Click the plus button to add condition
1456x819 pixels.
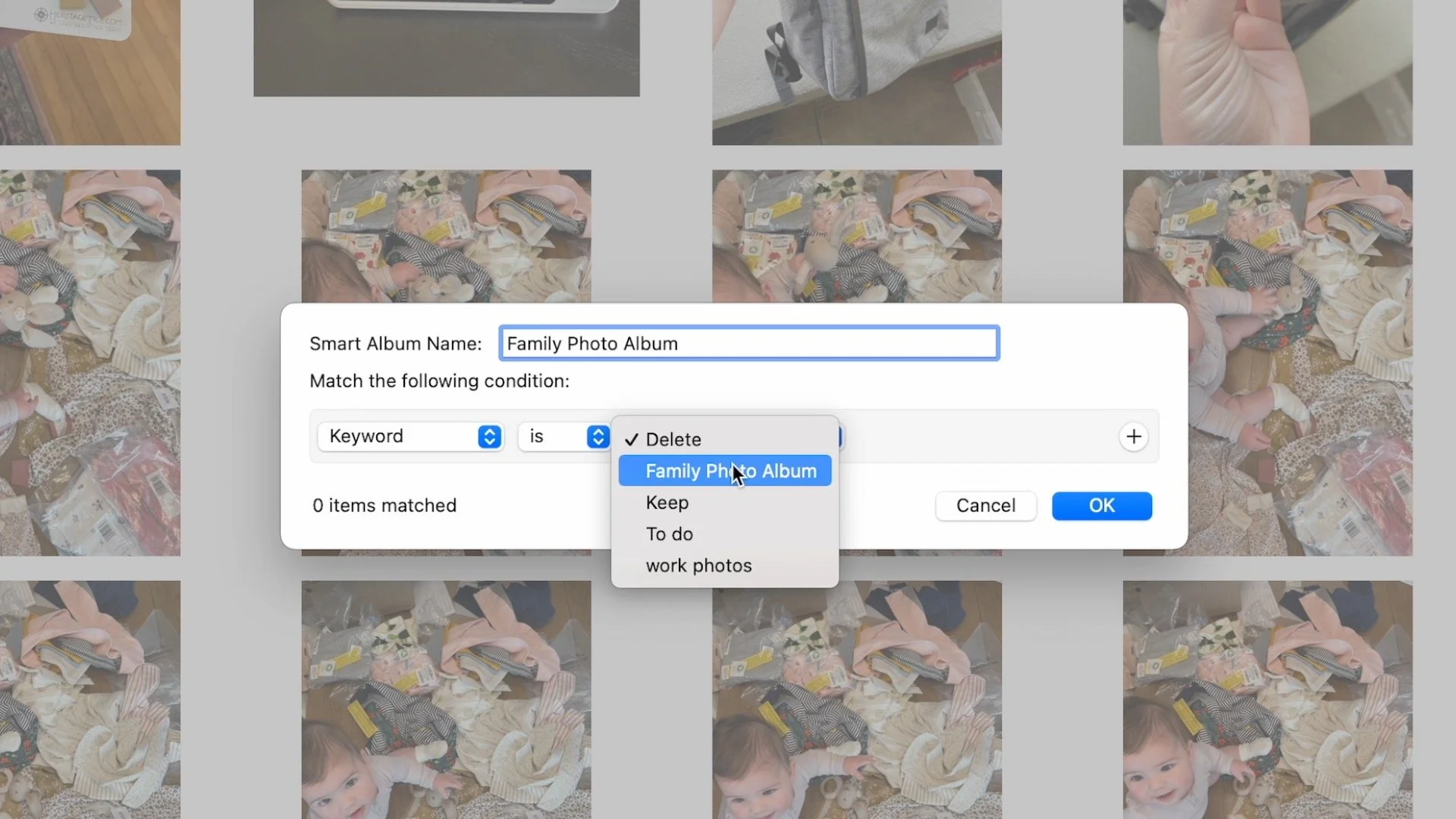coord(1133,437)
